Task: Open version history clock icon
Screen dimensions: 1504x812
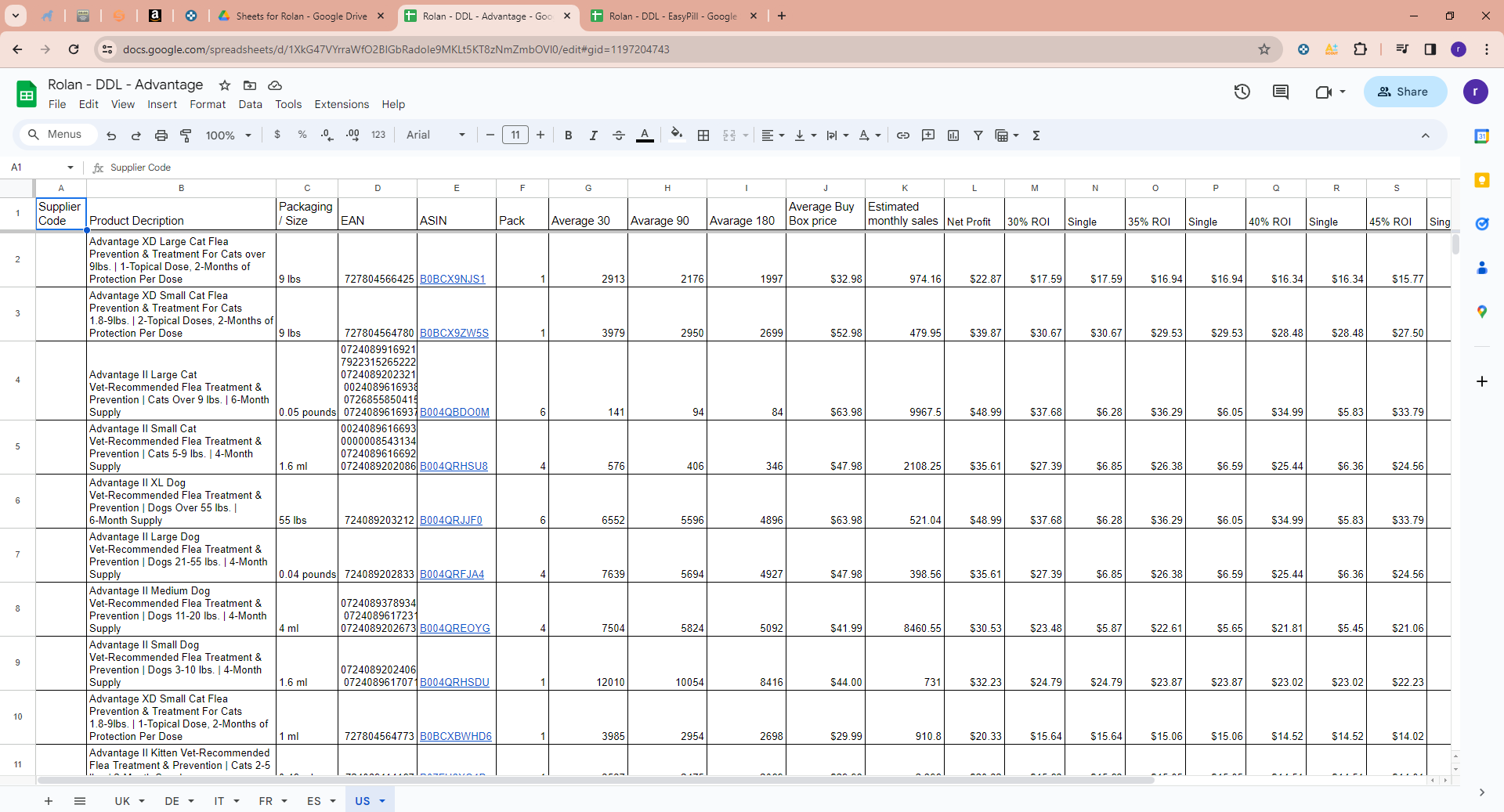Action: [1242, 92]
